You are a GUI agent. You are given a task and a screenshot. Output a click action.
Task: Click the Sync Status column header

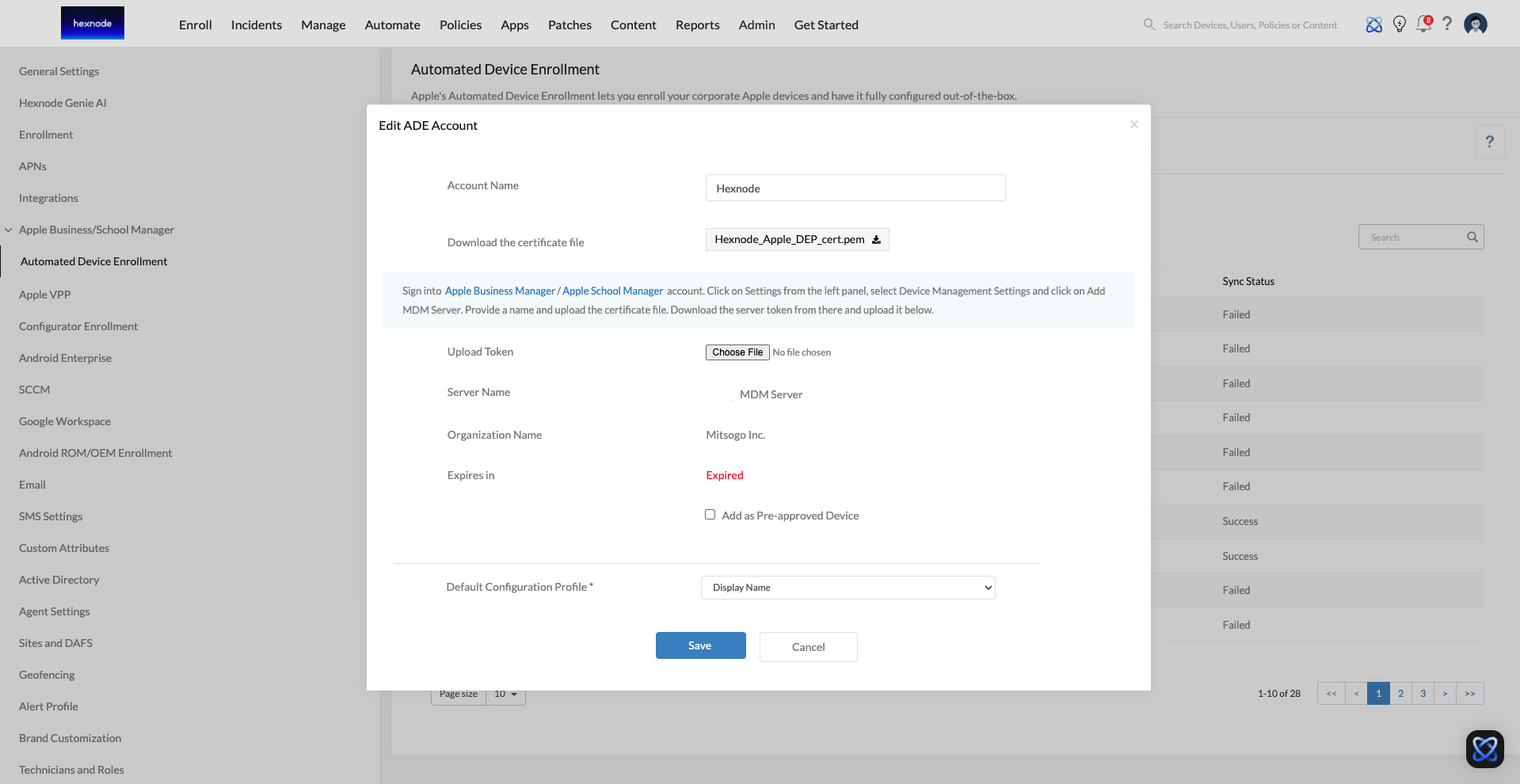point(1248,281)
